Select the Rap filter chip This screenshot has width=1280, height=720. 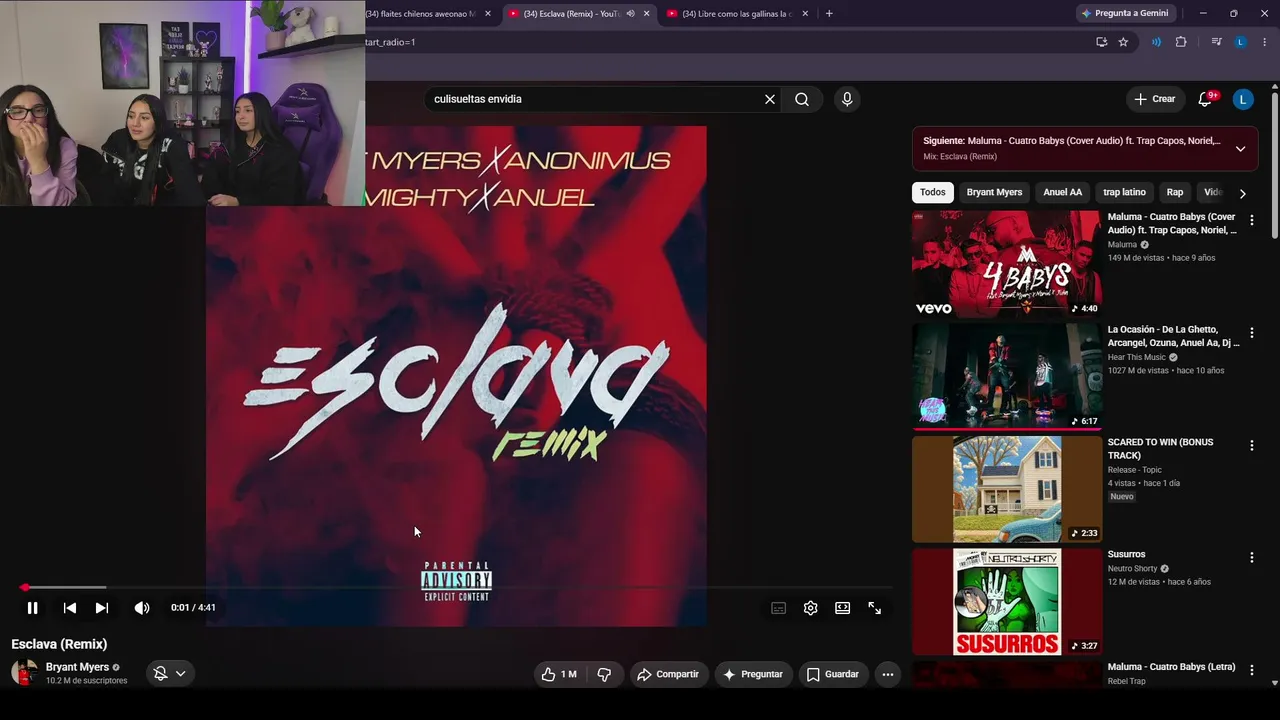[x=1175, y=192]
